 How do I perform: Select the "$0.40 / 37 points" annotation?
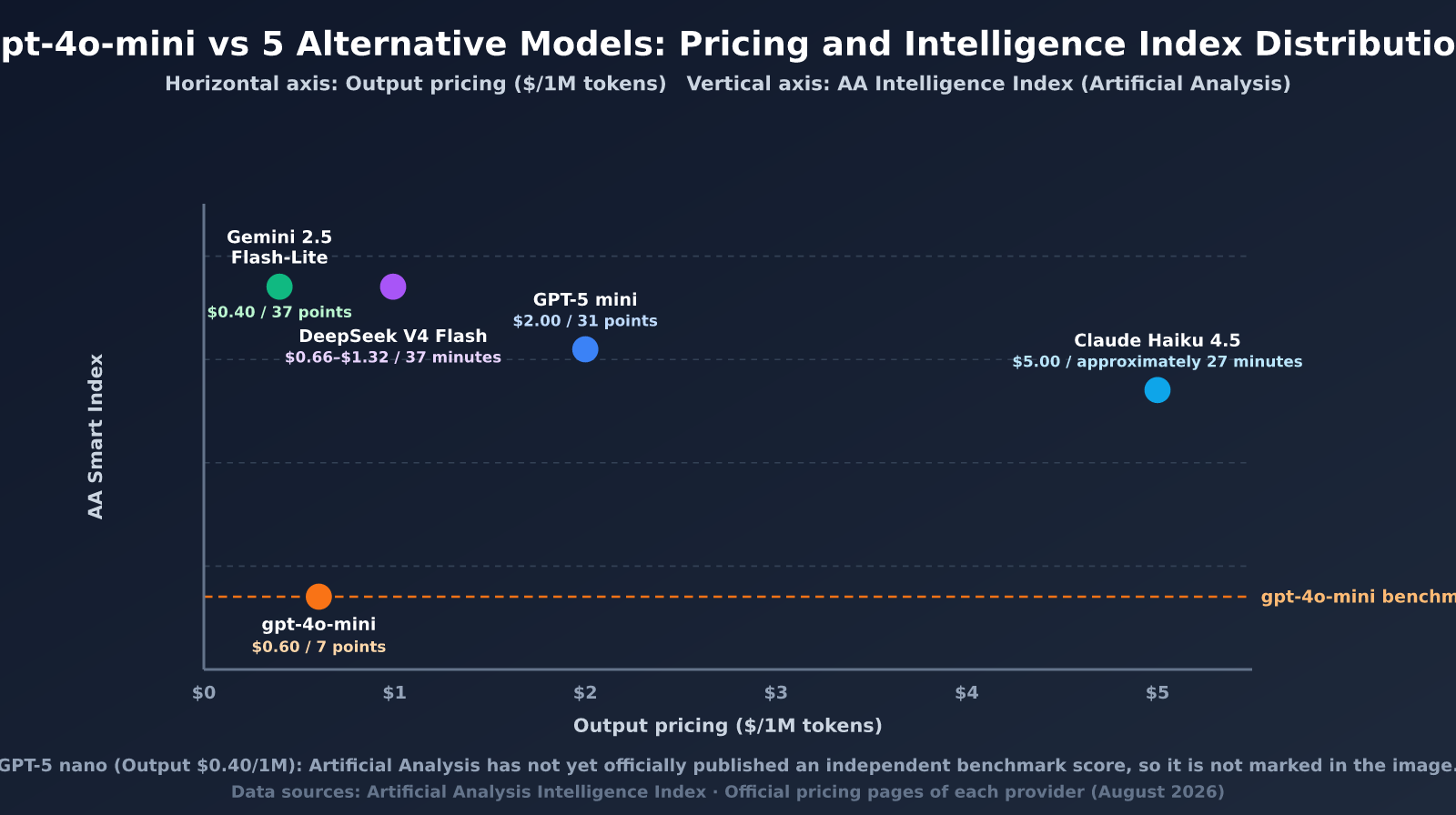tap(279, 312)
